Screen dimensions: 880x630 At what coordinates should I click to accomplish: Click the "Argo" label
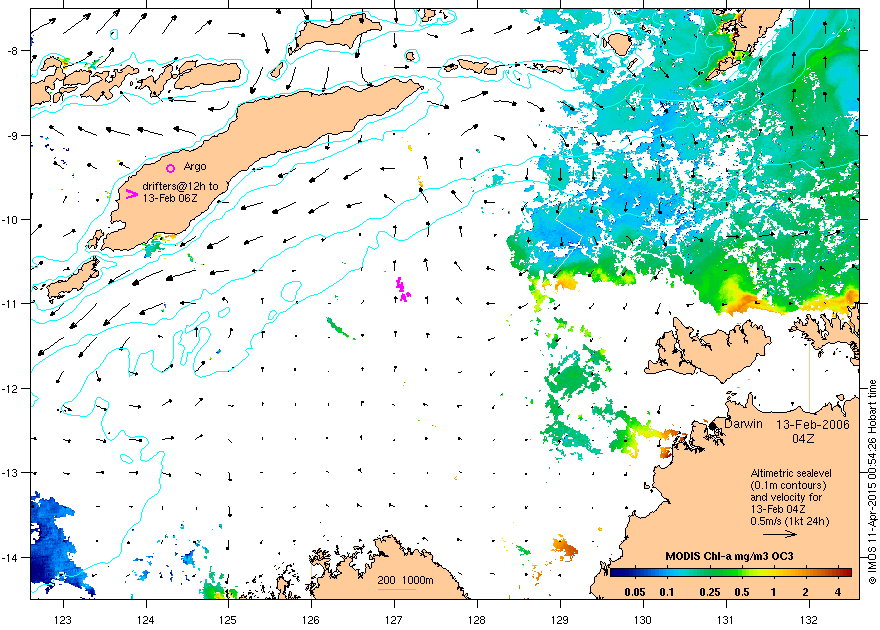coord(195,167)
